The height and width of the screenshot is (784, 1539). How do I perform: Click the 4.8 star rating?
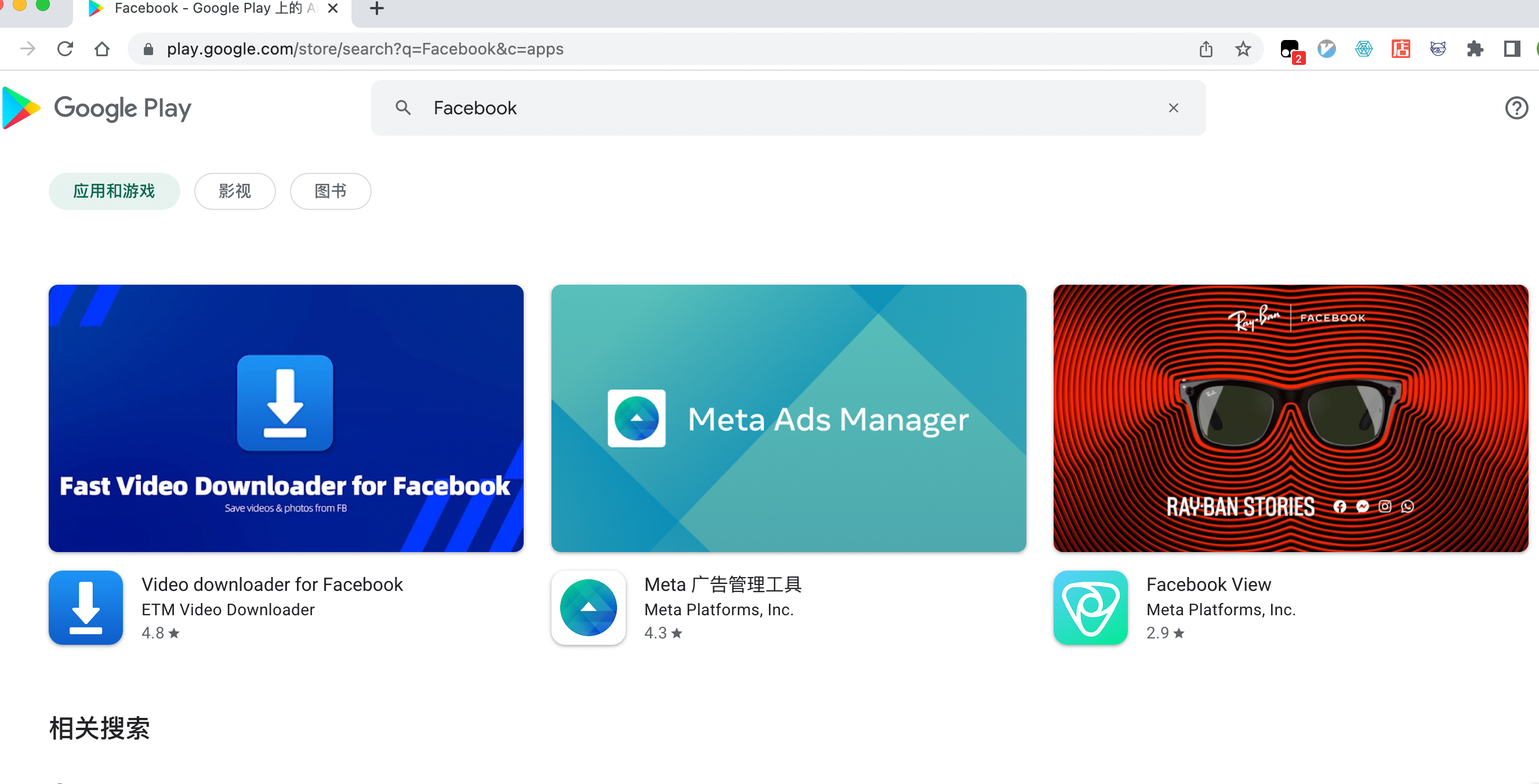(160, 633)
